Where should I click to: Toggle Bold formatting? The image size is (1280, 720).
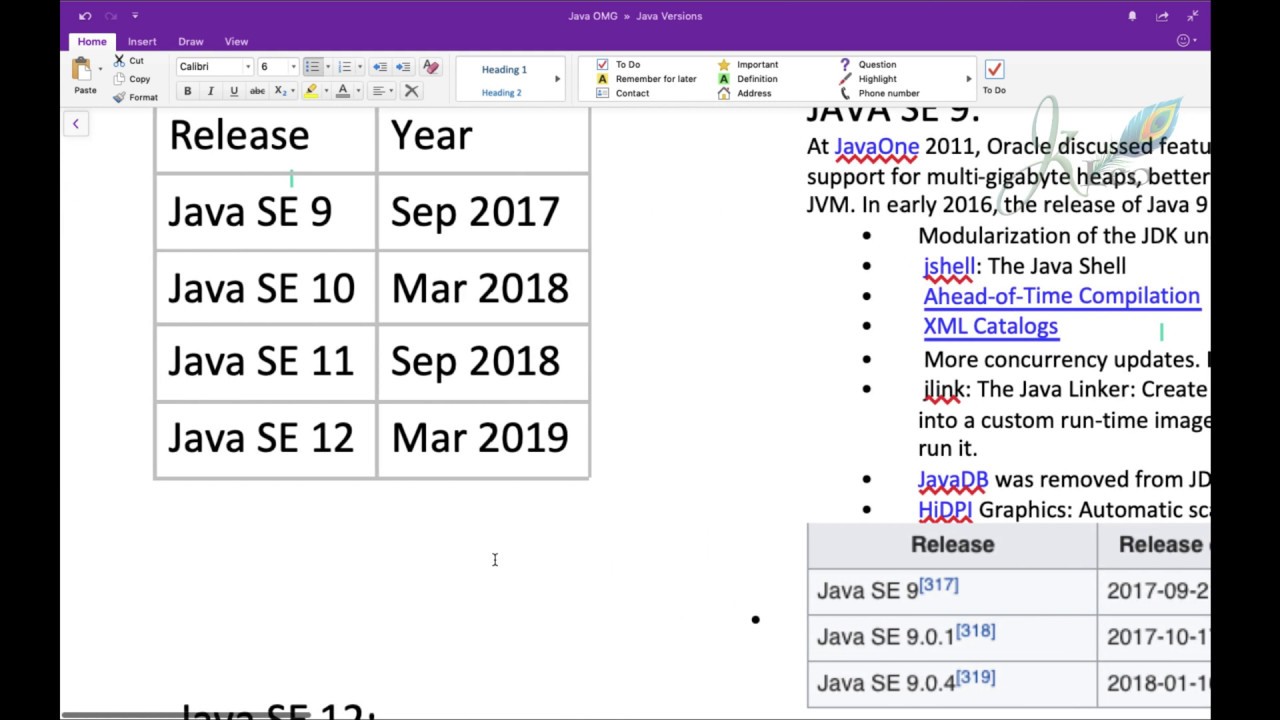pos(187,91)
